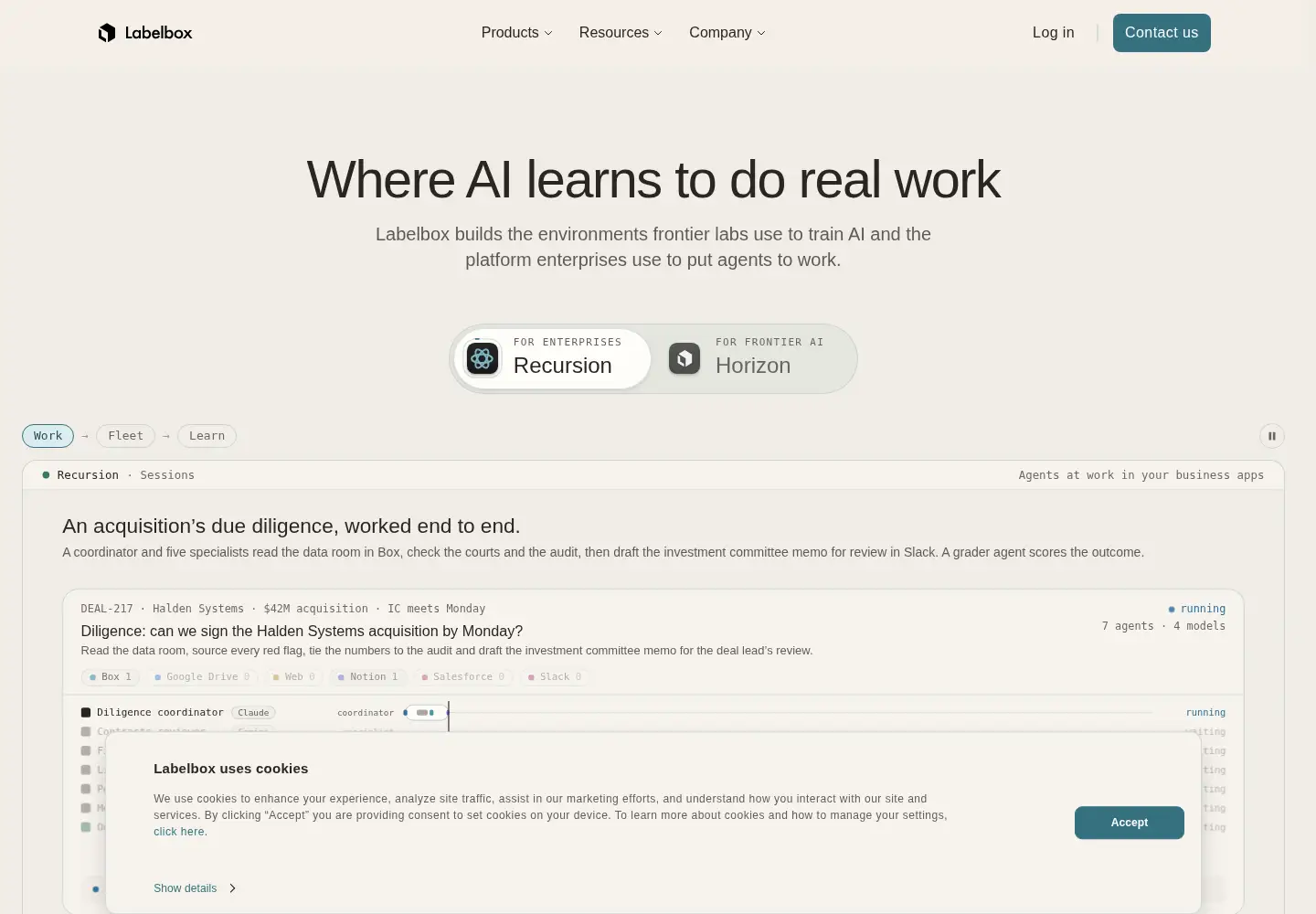This screenshot has height=914, width=1316.
Task: Select the Recursion atom icon
Action: pyautogui.click(x=483, y=358)
